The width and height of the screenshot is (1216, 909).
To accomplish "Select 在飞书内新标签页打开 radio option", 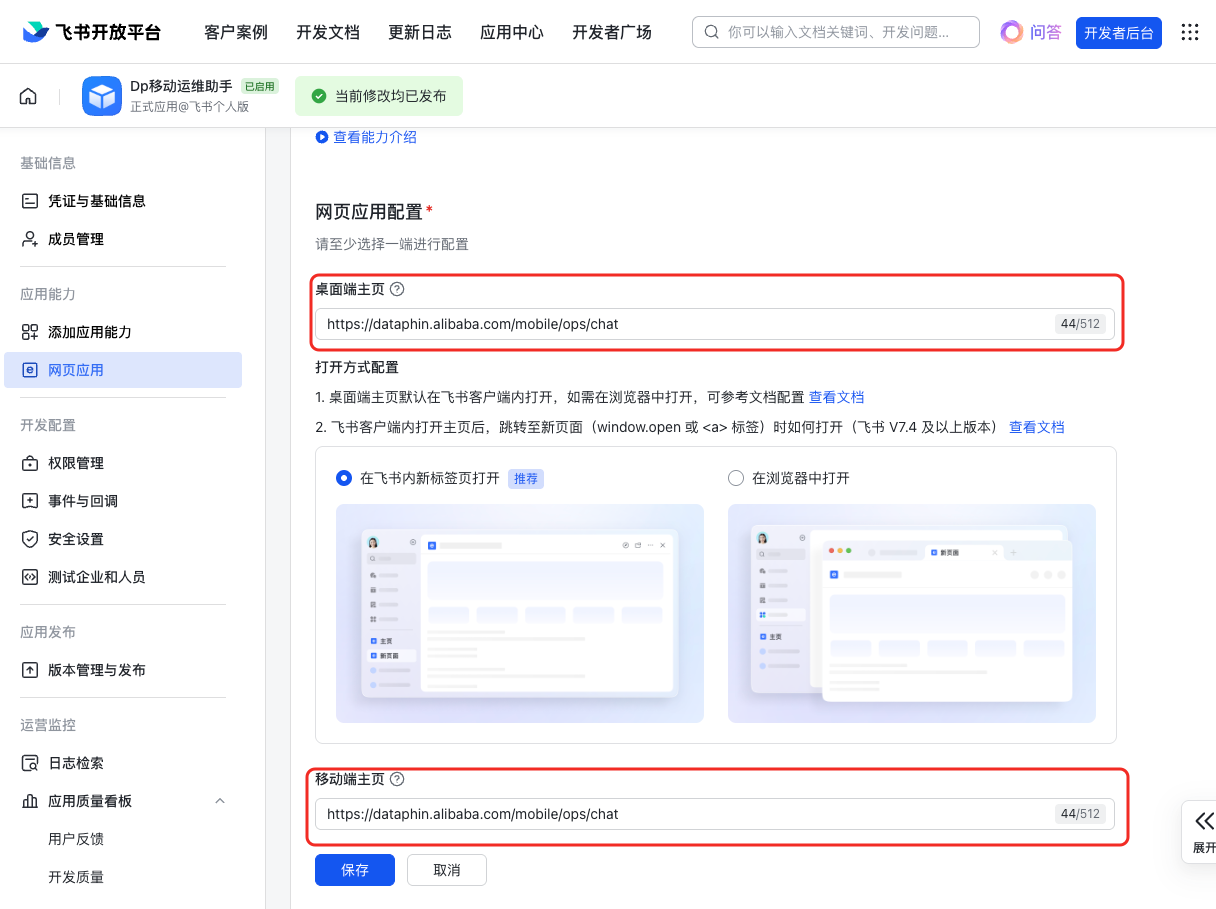I will tap(344, 478).
